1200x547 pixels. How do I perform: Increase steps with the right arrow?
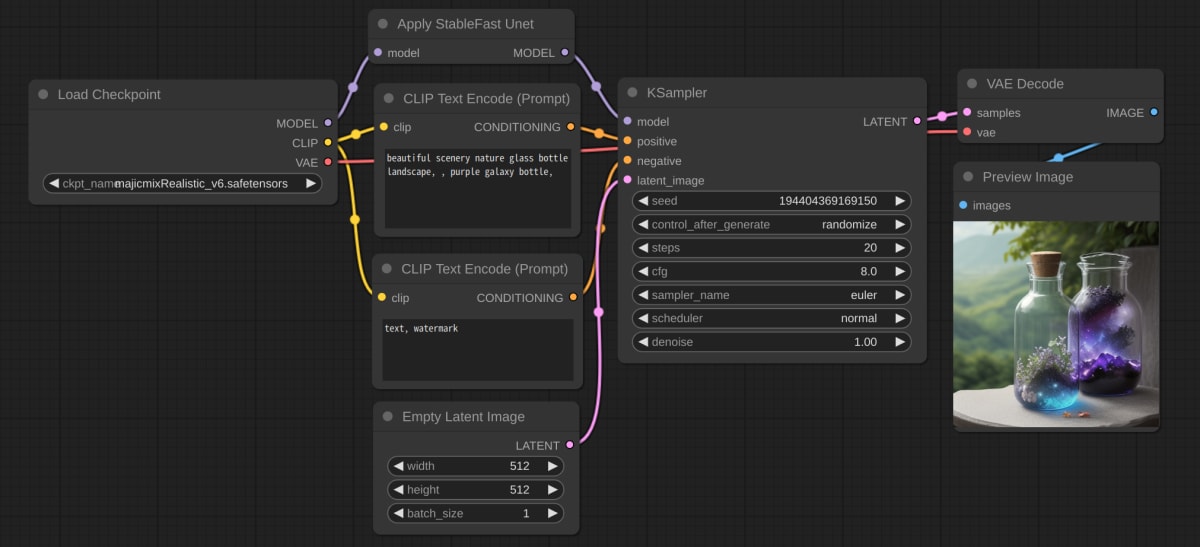[x=900, y=248]
